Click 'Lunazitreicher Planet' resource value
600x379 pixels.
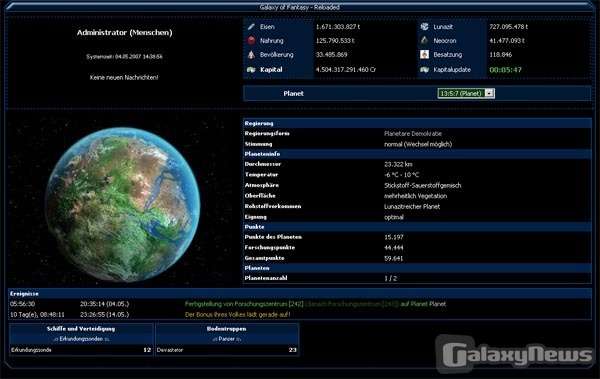412,207
